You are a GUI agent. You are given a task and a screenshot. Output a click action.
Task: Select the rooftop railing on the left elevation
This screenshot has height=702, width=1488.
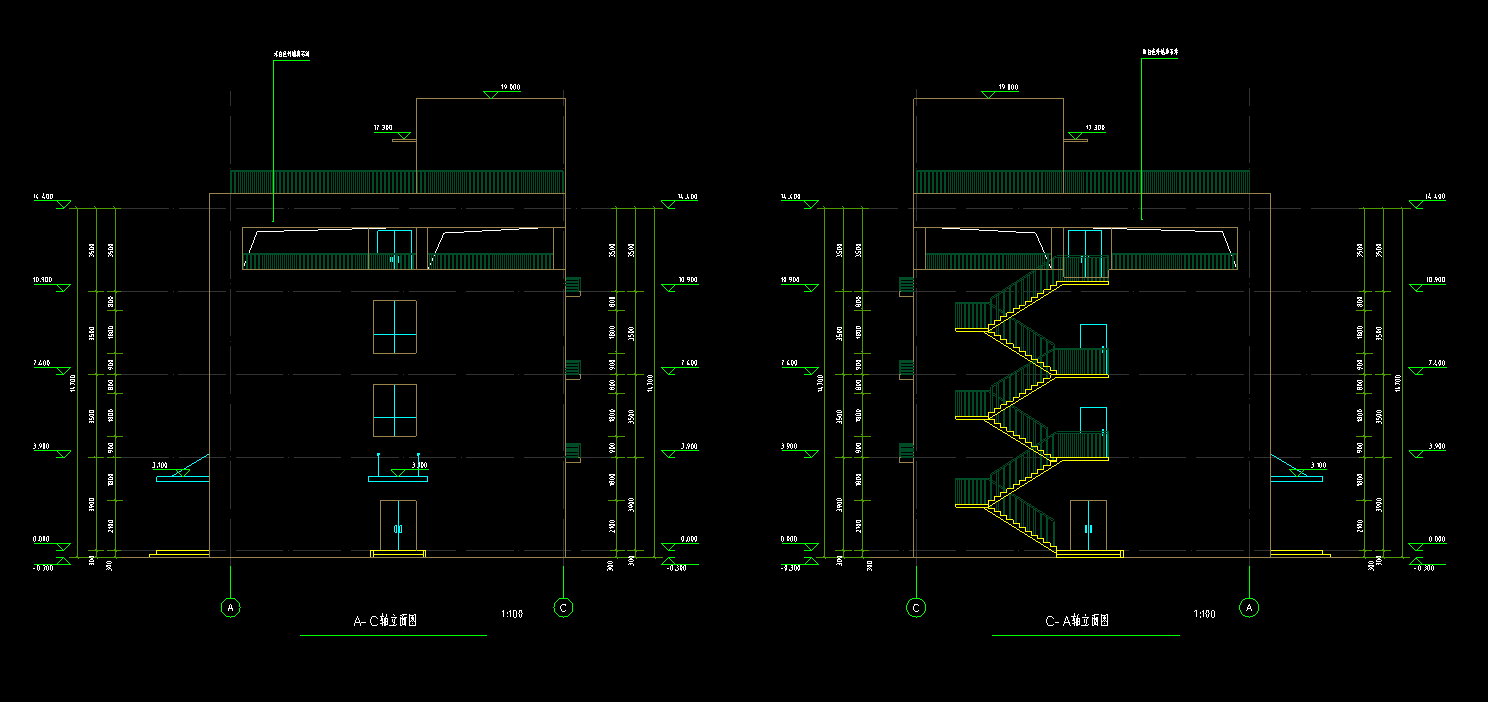[x=396, y=182]
